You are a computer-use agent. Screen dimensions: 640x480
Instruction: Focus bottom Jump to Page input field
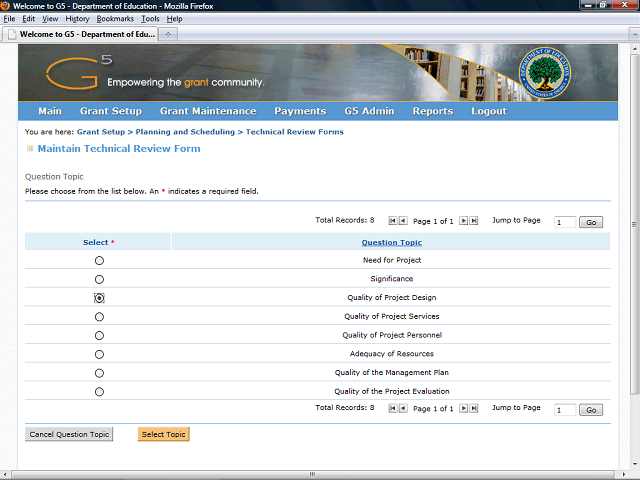click(x=565, y=410)
